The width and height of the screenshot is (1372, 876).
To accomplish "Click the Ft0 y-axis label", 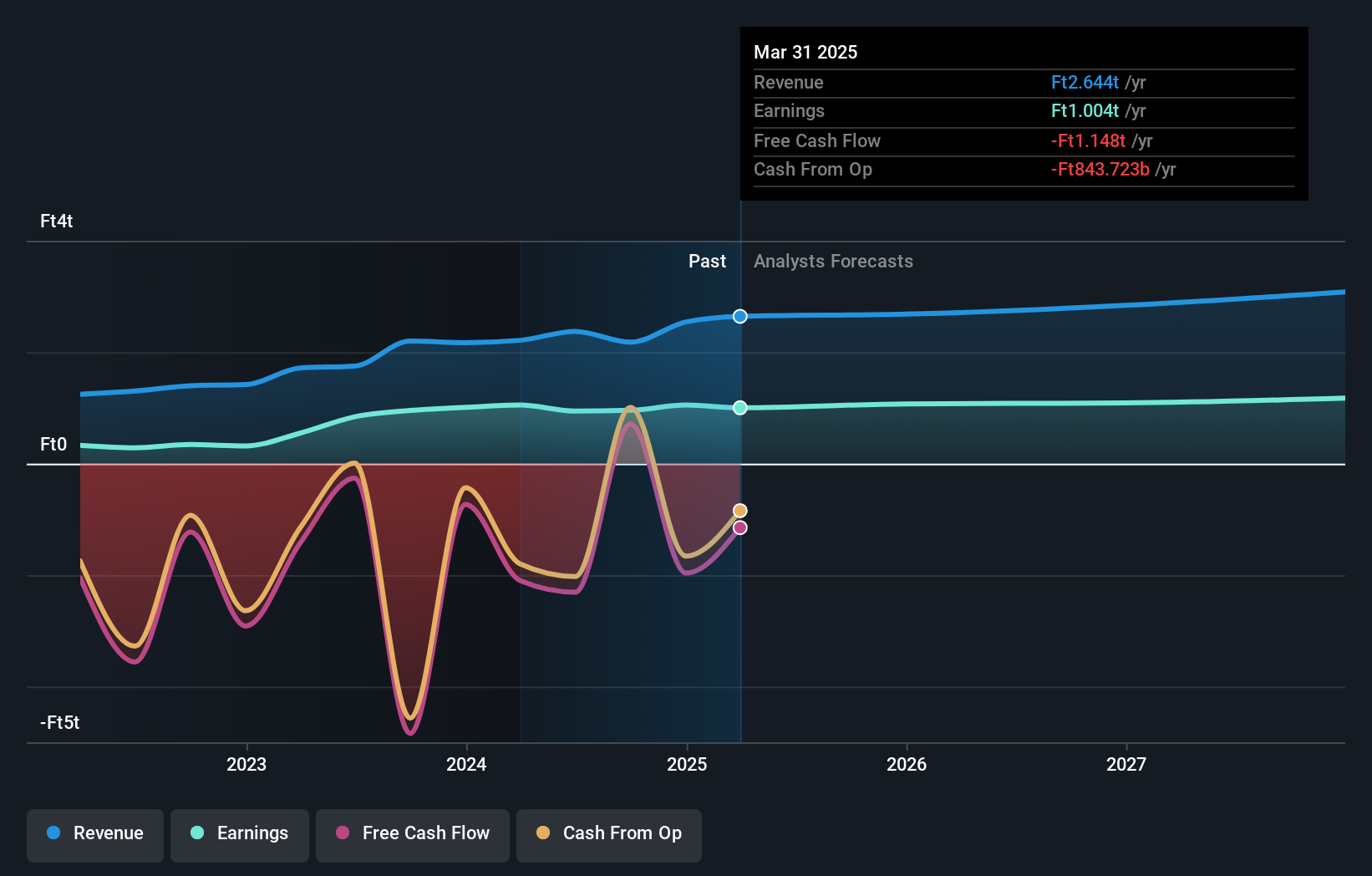I will point(53,444).
